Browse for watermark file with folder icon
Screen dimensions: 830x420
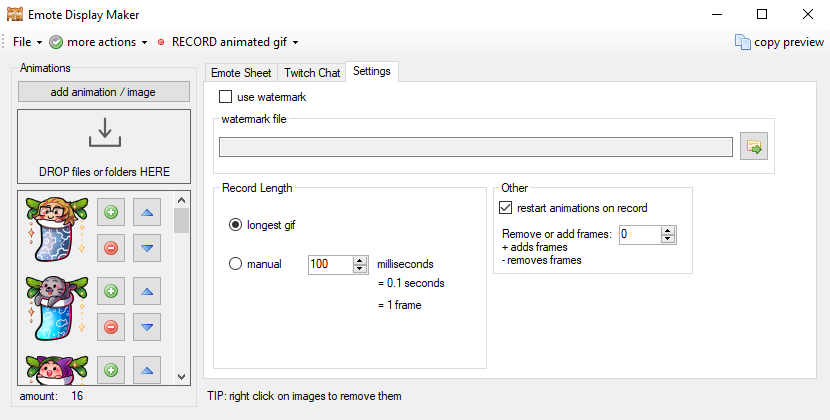[754, 147]
